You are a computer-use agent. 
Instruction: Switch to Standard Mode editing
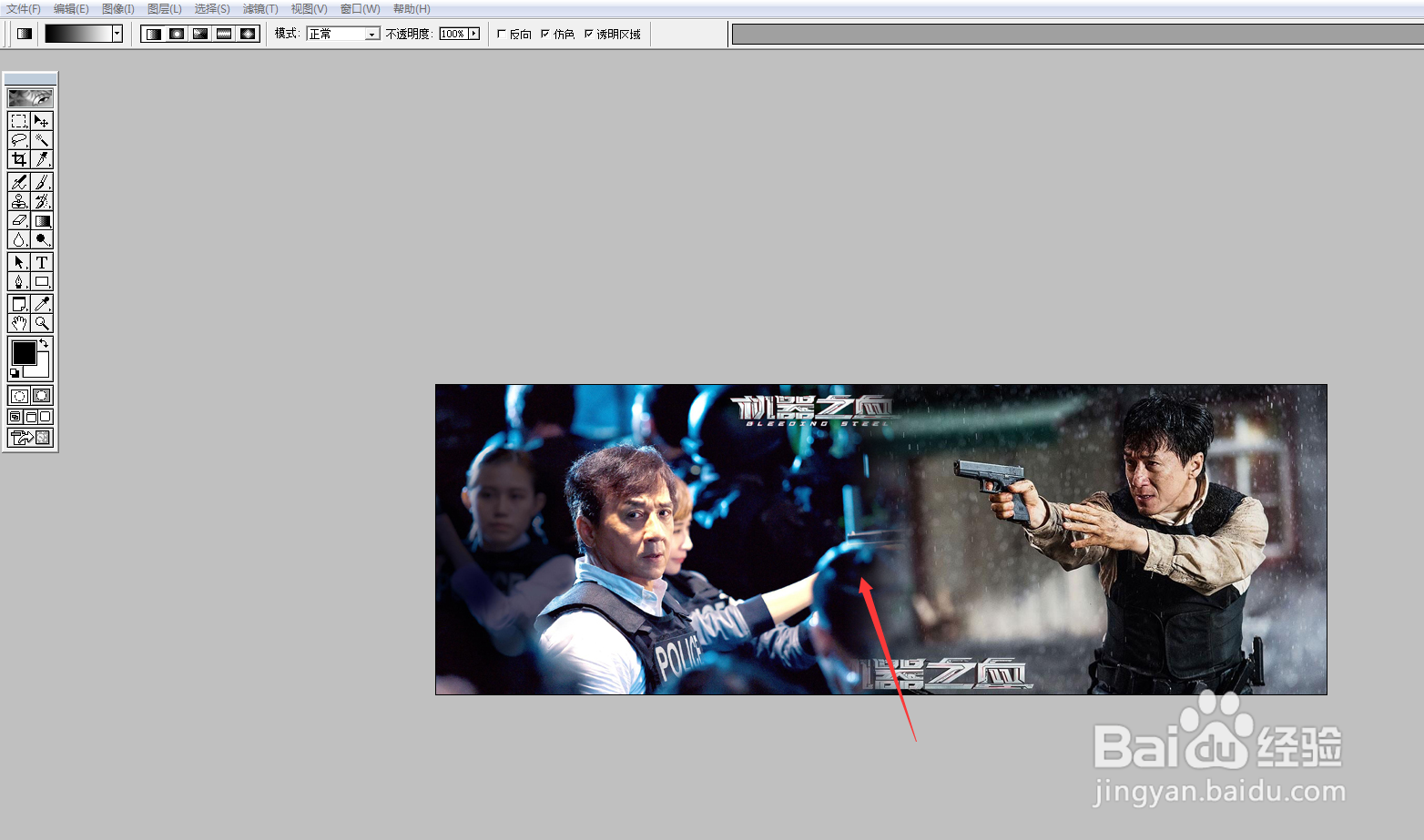(x=18, y=396)
